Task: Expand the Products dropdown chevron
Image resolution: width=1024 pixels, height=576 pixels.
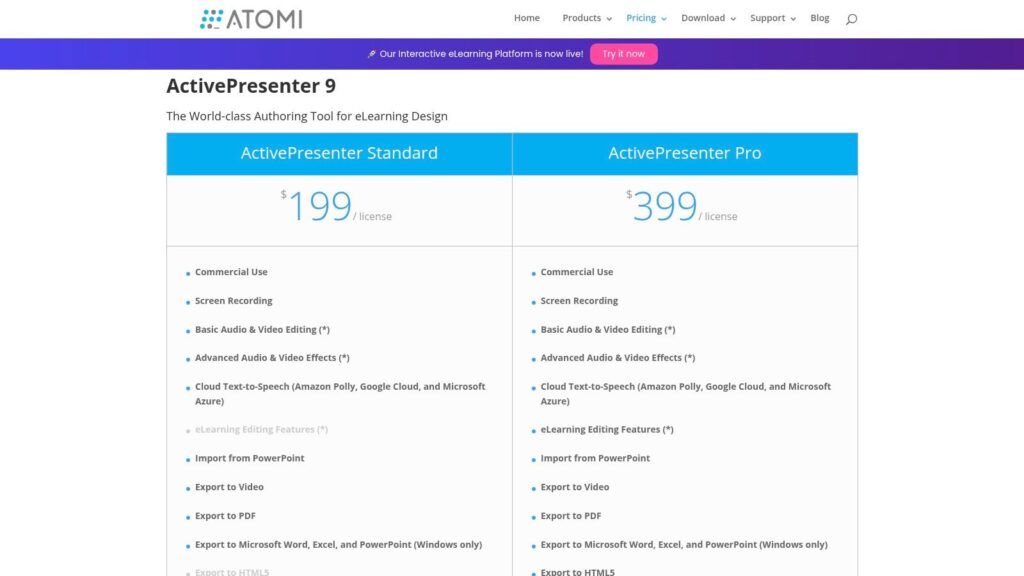Action: (x=609, y=19)
